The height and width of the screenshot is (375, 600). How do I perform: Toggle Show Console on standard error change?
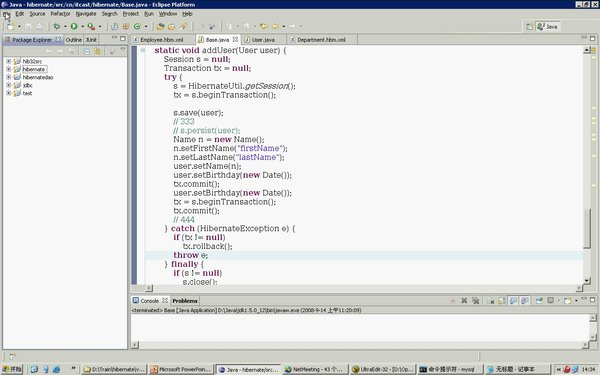click(524, 301)
